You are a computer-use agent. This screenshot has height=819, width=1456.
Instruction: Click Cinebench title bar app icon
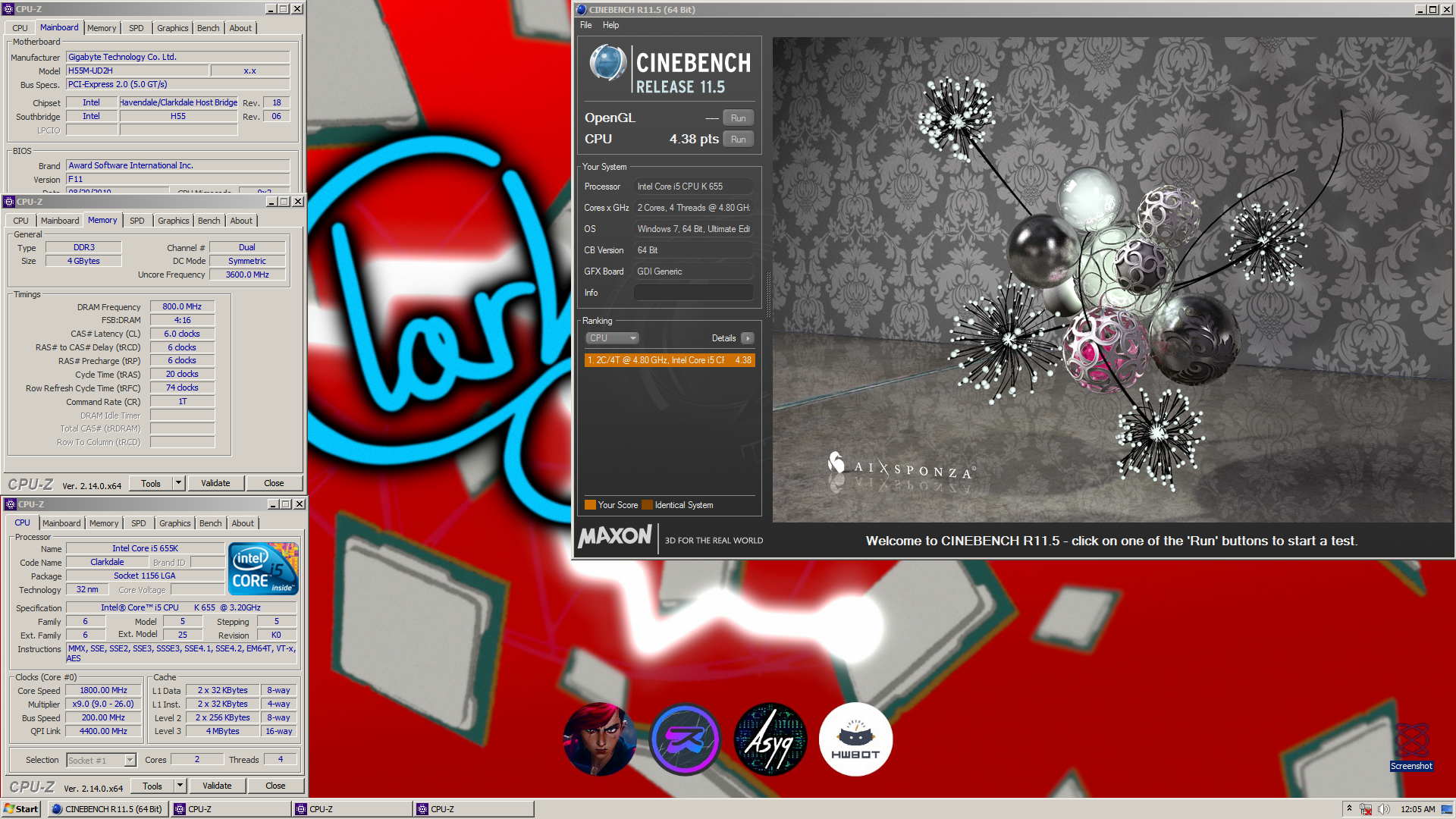[582, 10]
